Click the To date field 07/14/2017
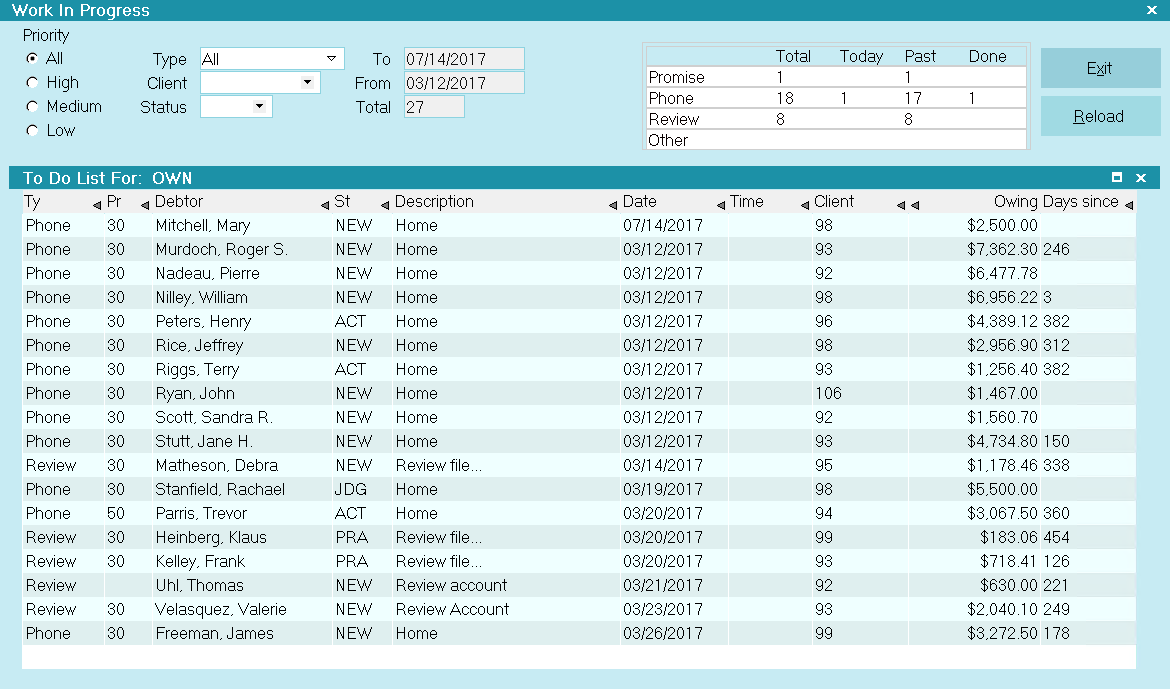The height and width of the screenshot is (689, 1170). coord(464,59)
